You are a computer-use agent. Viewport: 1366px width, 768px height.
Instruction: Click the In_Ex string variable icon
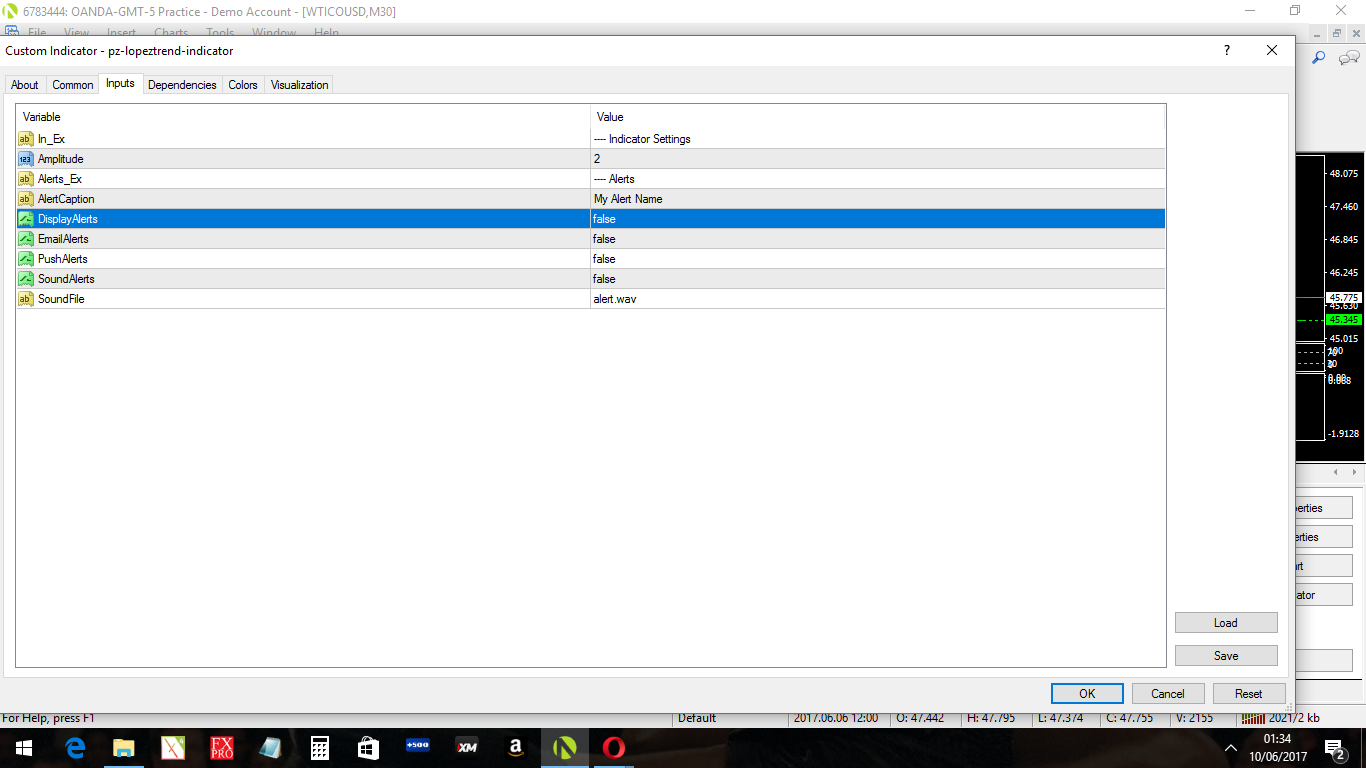click(x=26, y=139)
